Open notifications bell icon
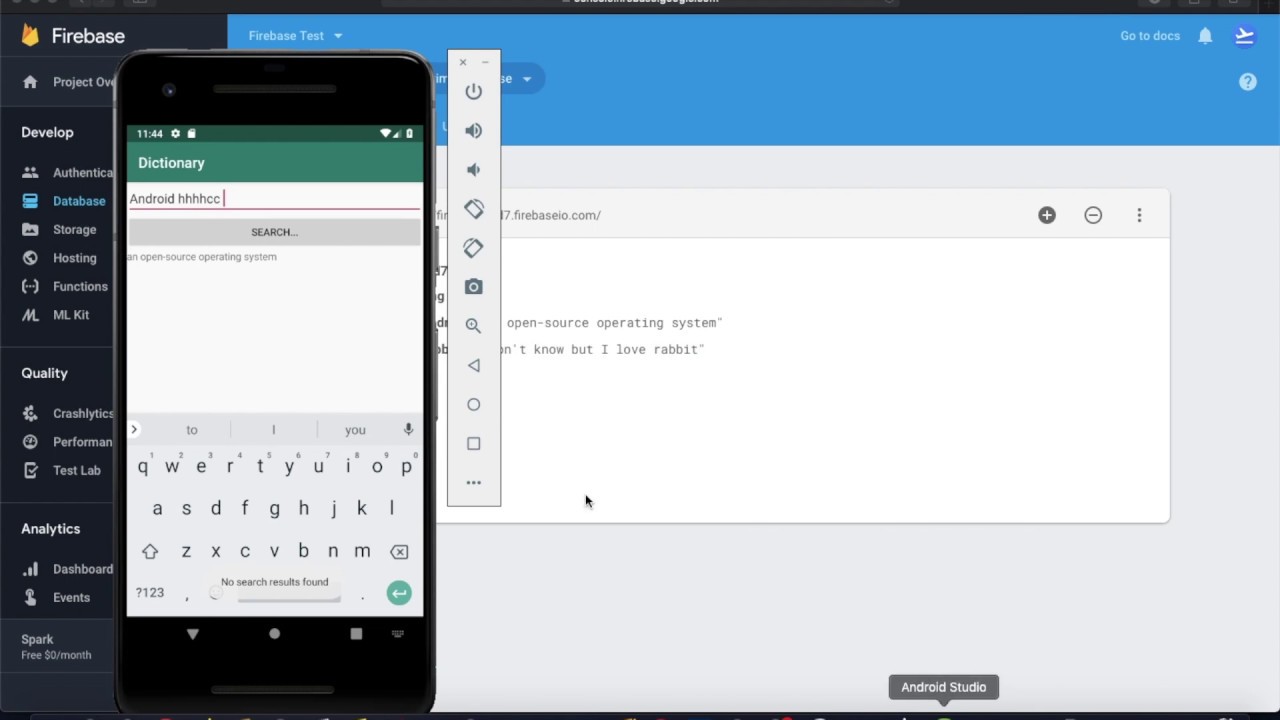 click(x=1205, y=36)
